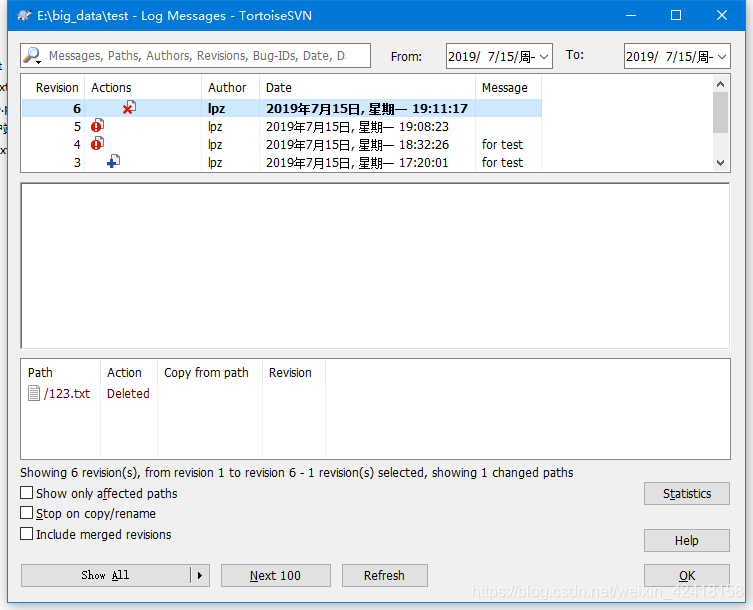753x610 pixels.
Task: Click date '19:08:23' of revision 5
Action: (x=424, y=127)
